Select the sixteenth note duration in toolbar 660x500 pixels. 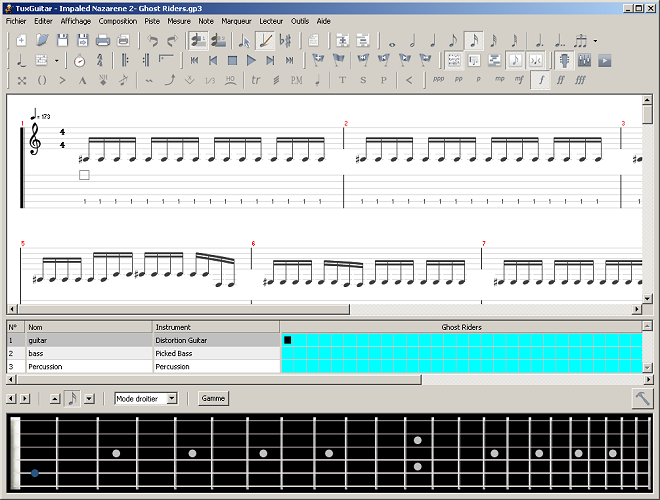pyautogui.click(x=474, y=41)
